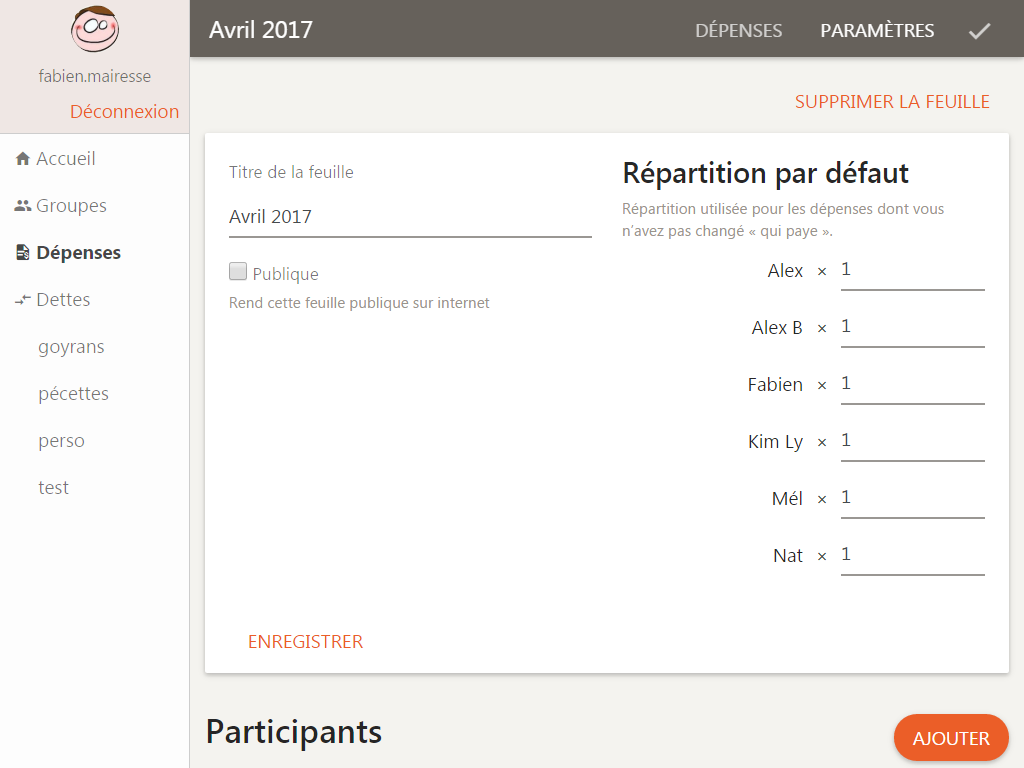This screenshot has width=1024, height=768.
Task: Click the share field for Alex
Action: point(912,270)
